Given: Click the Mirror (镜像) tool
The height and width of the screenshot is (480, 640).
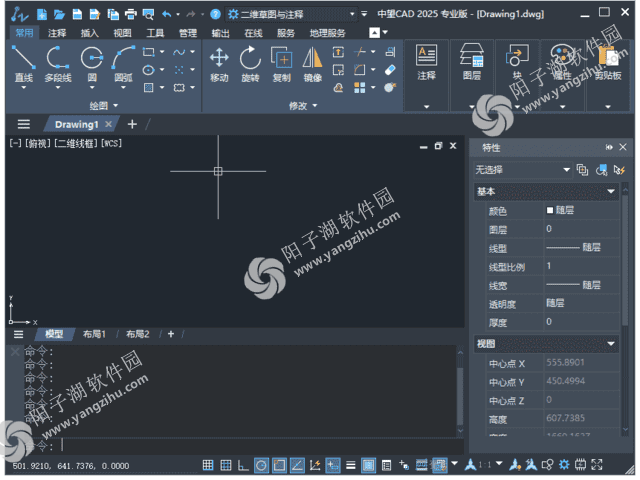Looking at the screenshot, I should tap(312, 64).
